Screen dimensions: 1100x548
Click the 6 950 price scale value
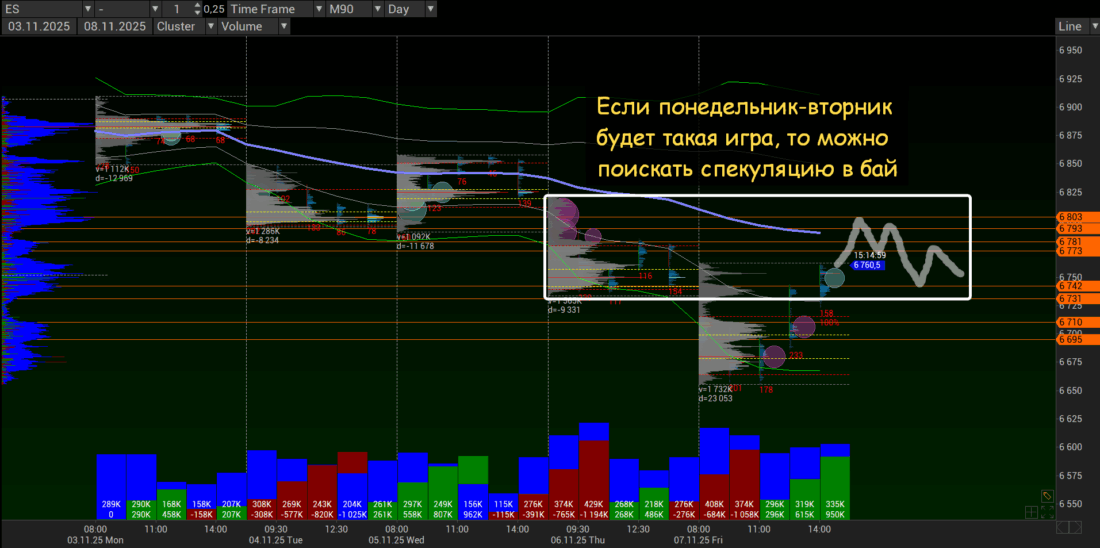1071,50
